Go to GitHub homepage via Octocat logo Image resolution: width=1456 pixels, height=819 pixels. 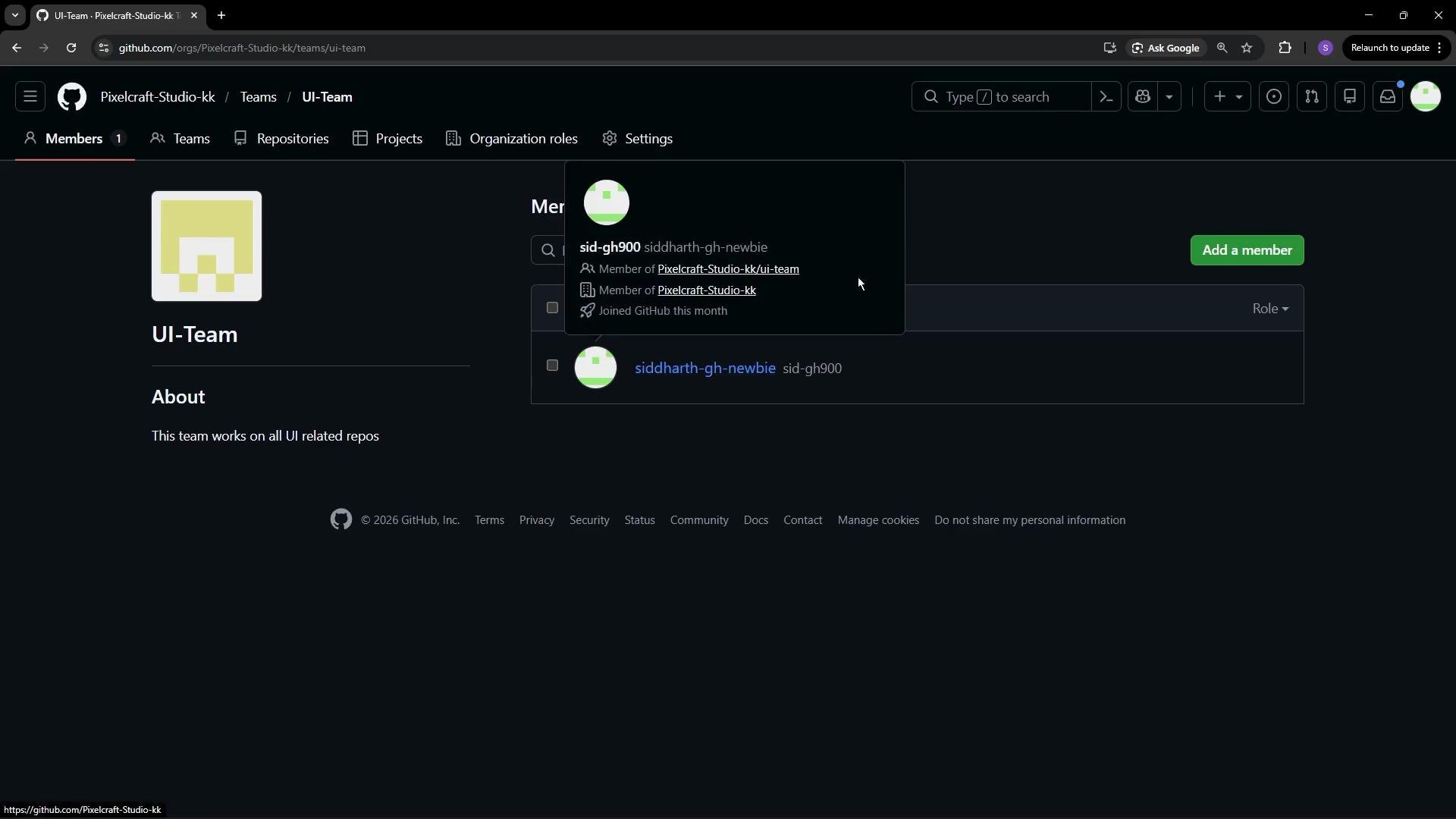72,97
